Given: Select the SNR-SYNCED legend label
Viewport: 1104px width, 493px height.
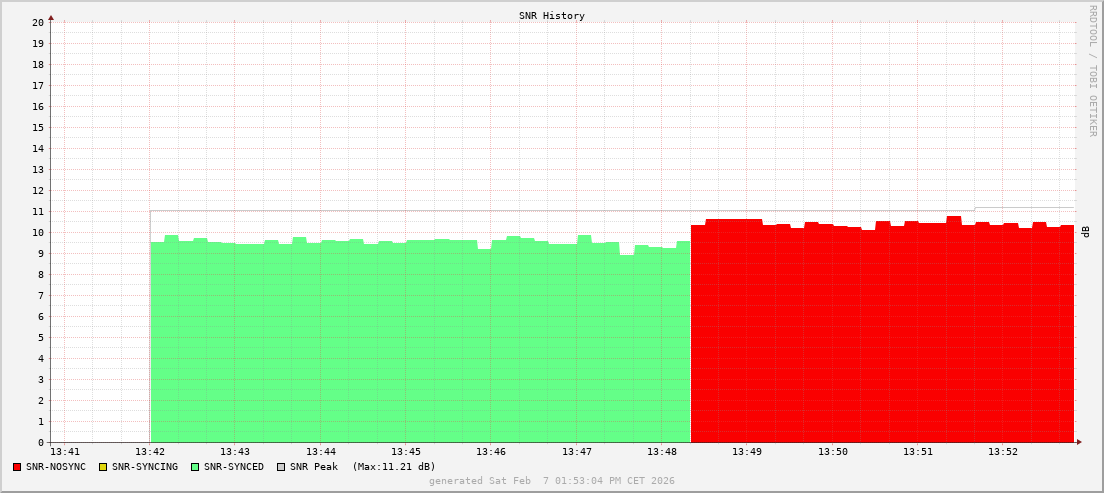Looking at the screenshot, I should (233, 467).
